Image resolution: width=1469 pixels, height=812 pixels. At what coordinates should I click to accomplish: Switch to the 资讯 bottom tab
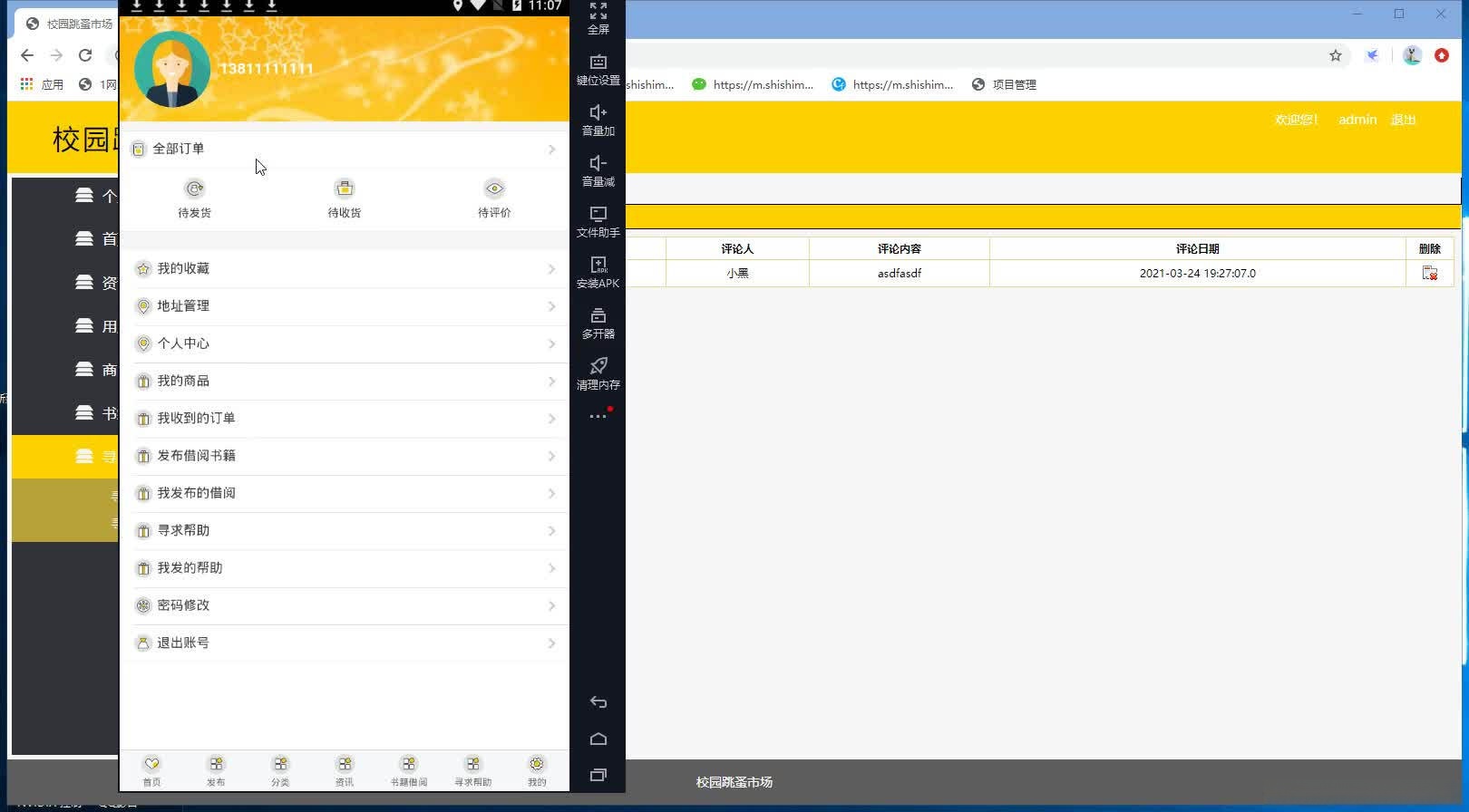(345, 771)
